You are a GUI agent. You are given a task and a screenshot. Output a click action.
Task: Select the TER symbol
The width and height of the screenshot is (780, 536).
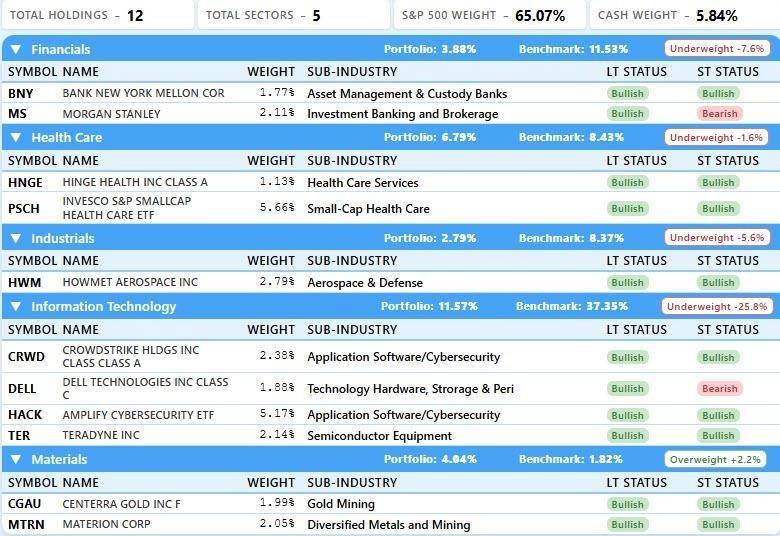pos(19,435)
